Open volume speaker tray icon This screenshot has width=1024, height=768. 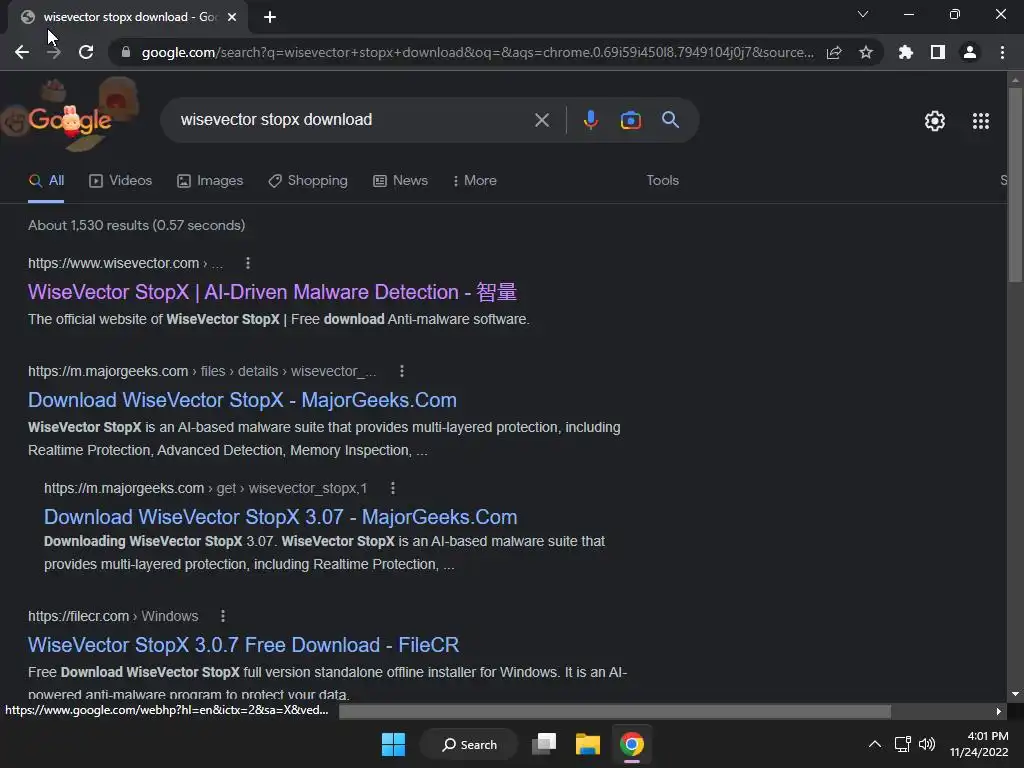click(x=927, y=744)
